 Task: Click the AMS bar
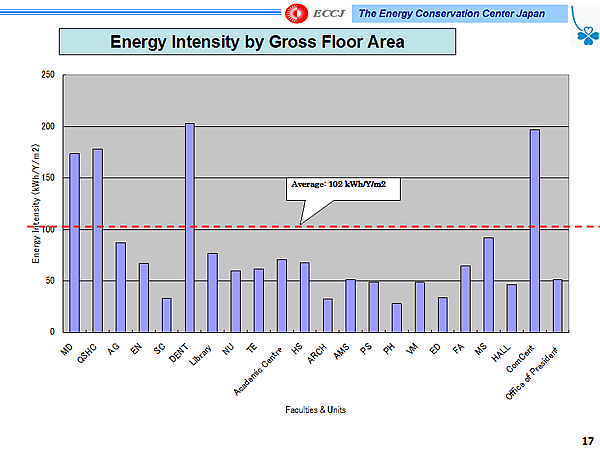351,306
